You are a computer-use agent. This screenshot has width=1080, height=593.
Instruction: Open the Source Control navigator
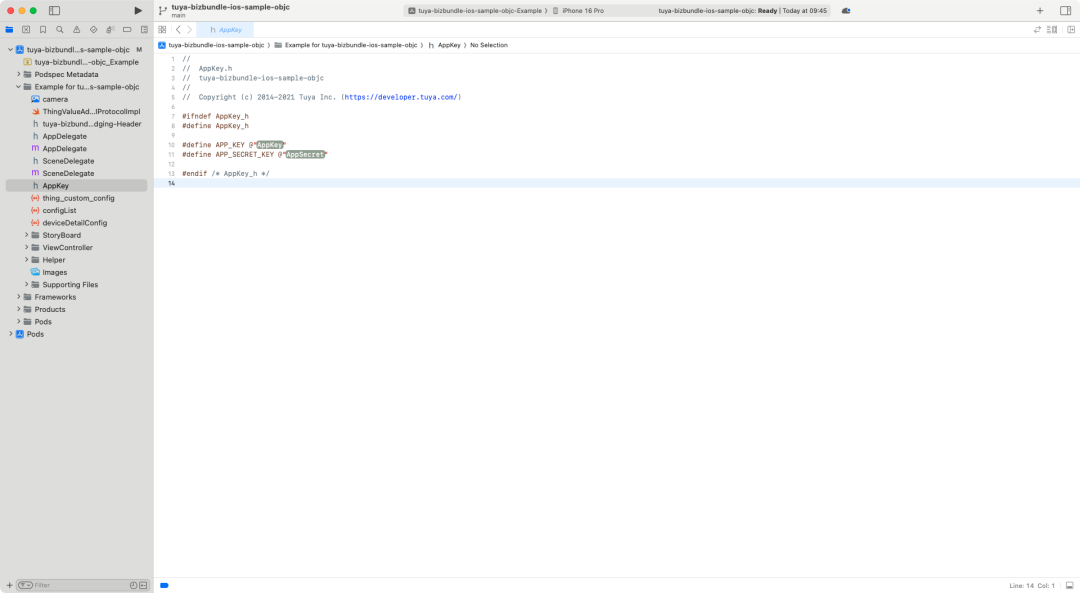point(26,30)
